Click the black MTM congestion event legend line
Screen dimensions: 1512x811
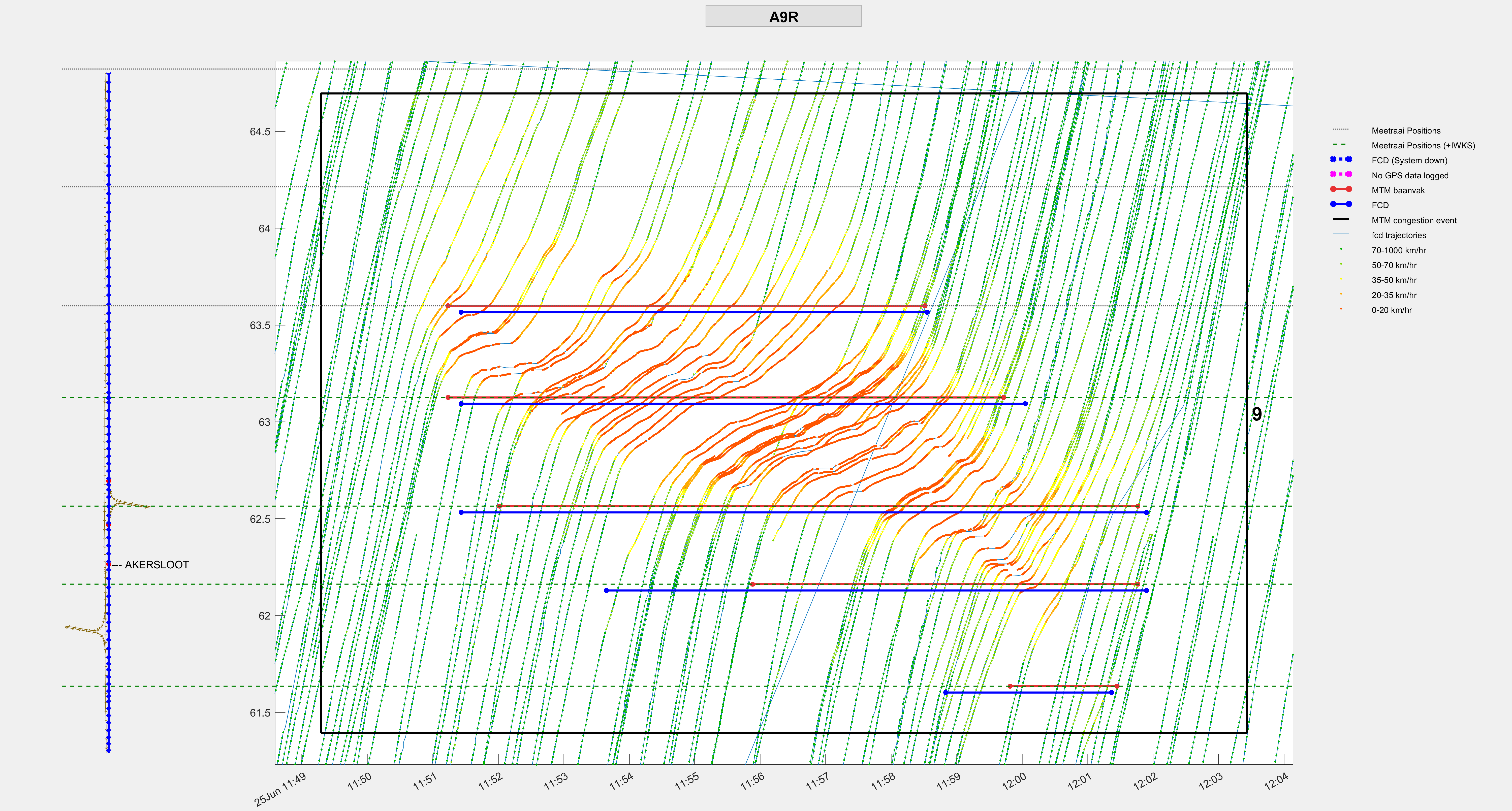(x=1341, y=219)
